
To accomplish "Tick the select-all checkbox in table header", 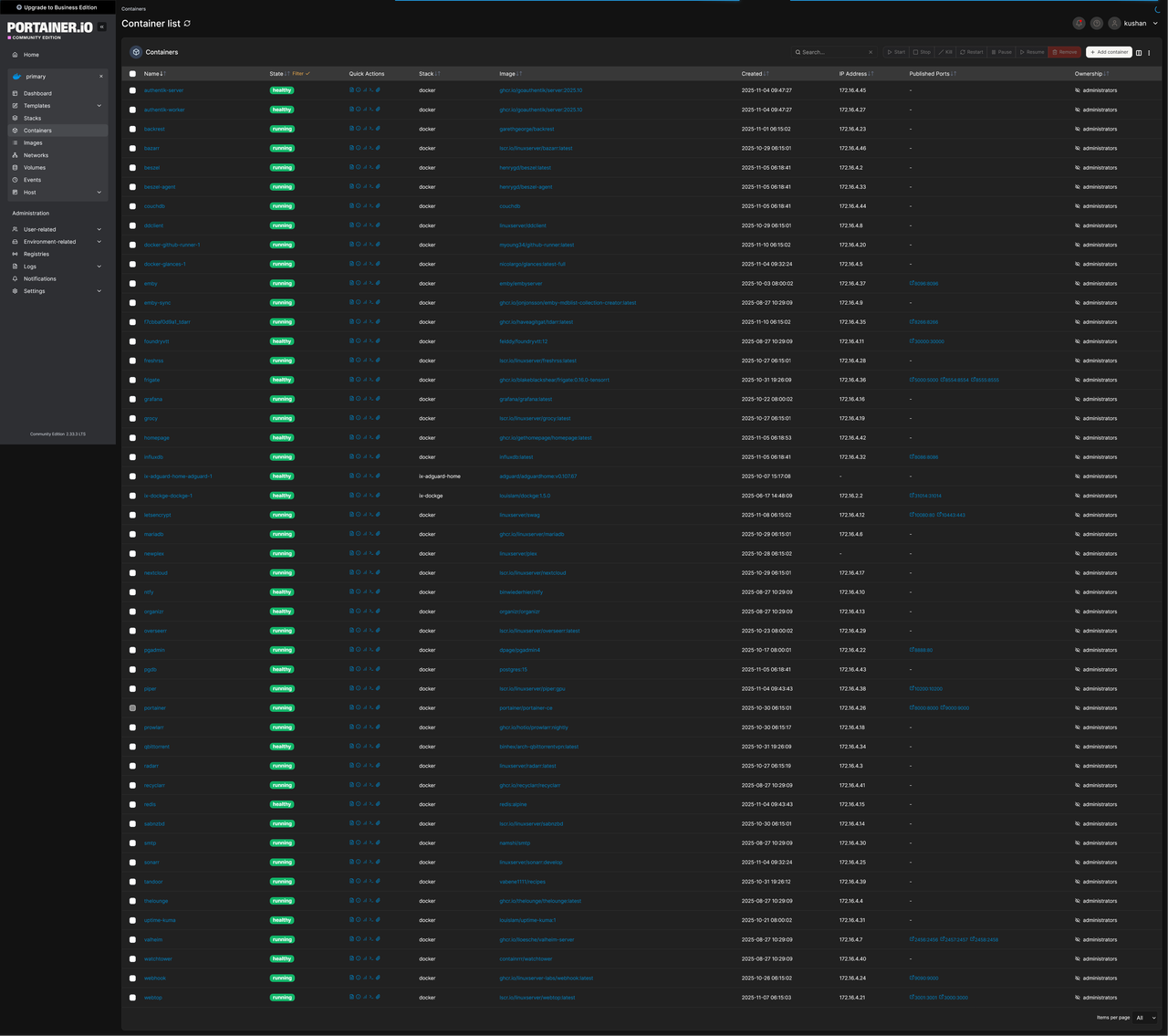I will (x=132, y=74).
